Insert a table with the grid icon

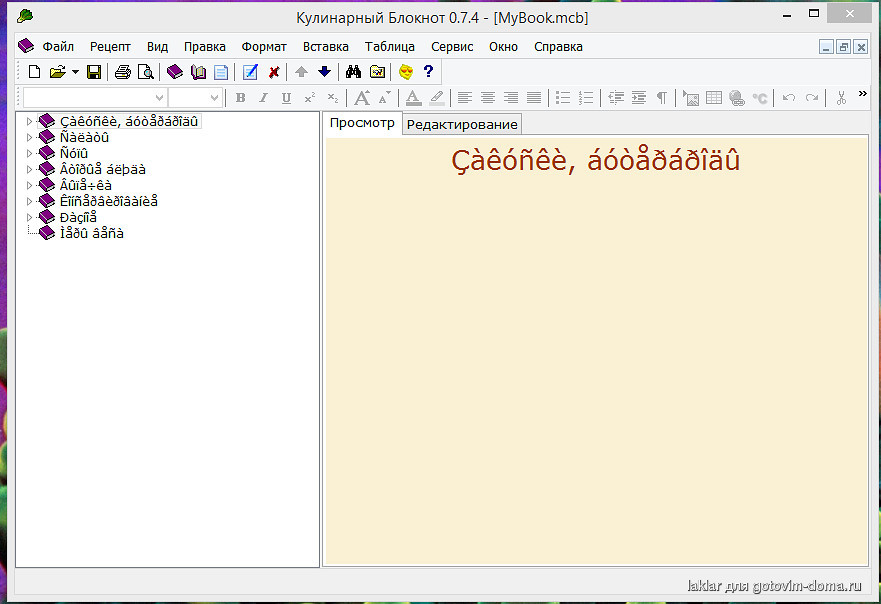coord(714,98)
